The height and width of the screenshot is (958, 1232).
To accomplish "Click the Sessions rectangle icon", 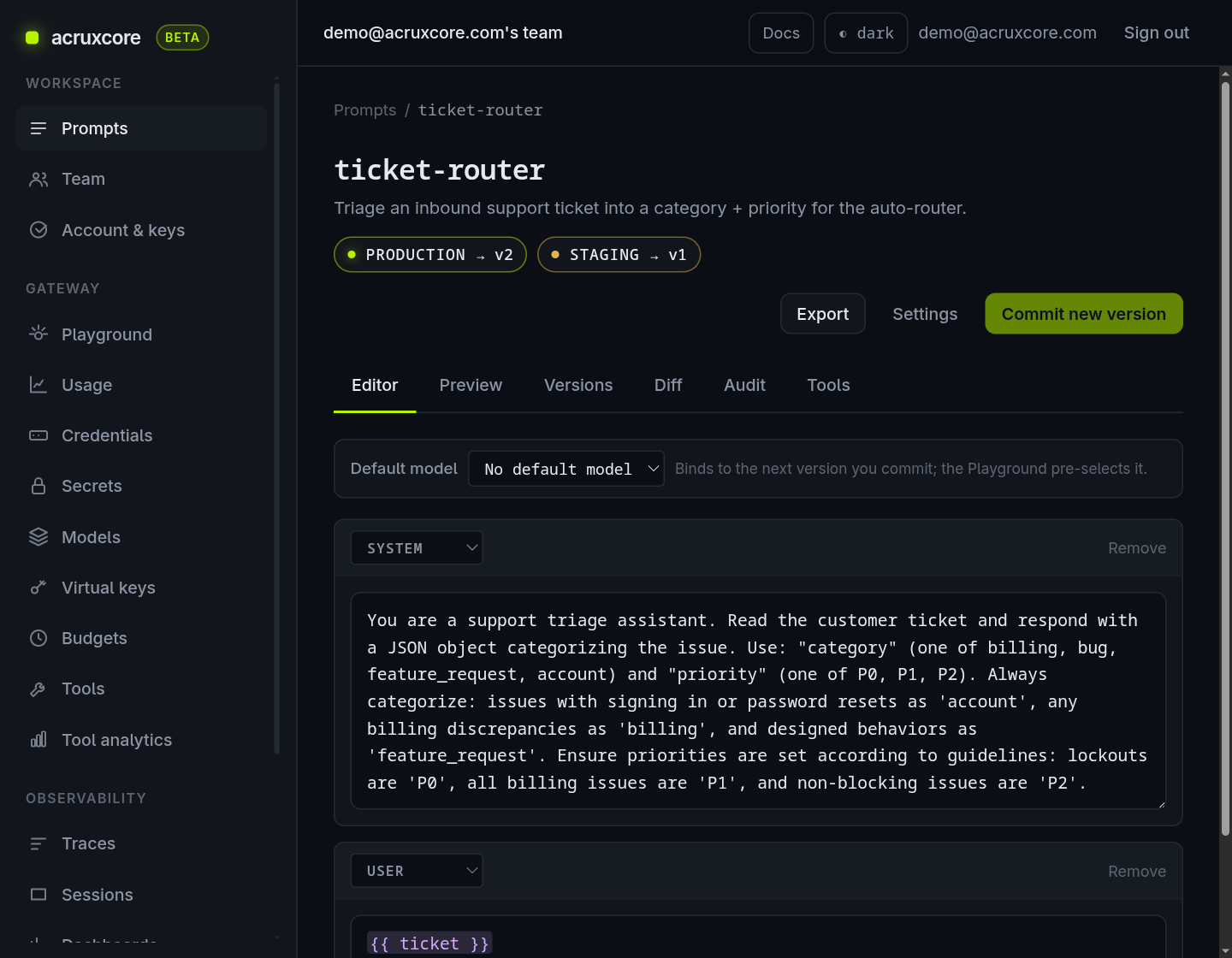I will (x=38, y=895).
